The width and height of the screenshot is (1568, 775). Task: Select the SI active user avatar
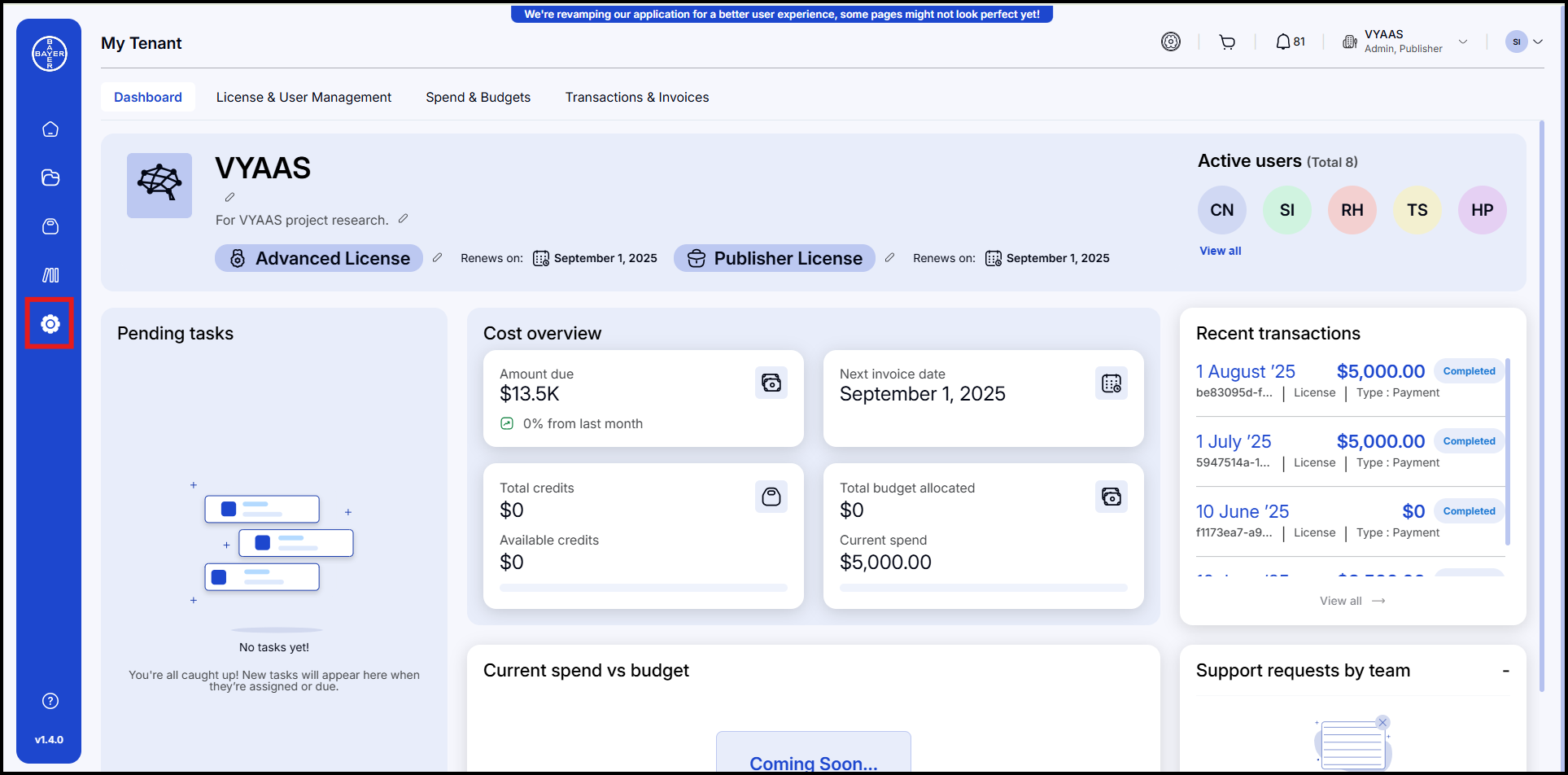pyautogui.click(x=1287, y=210)
